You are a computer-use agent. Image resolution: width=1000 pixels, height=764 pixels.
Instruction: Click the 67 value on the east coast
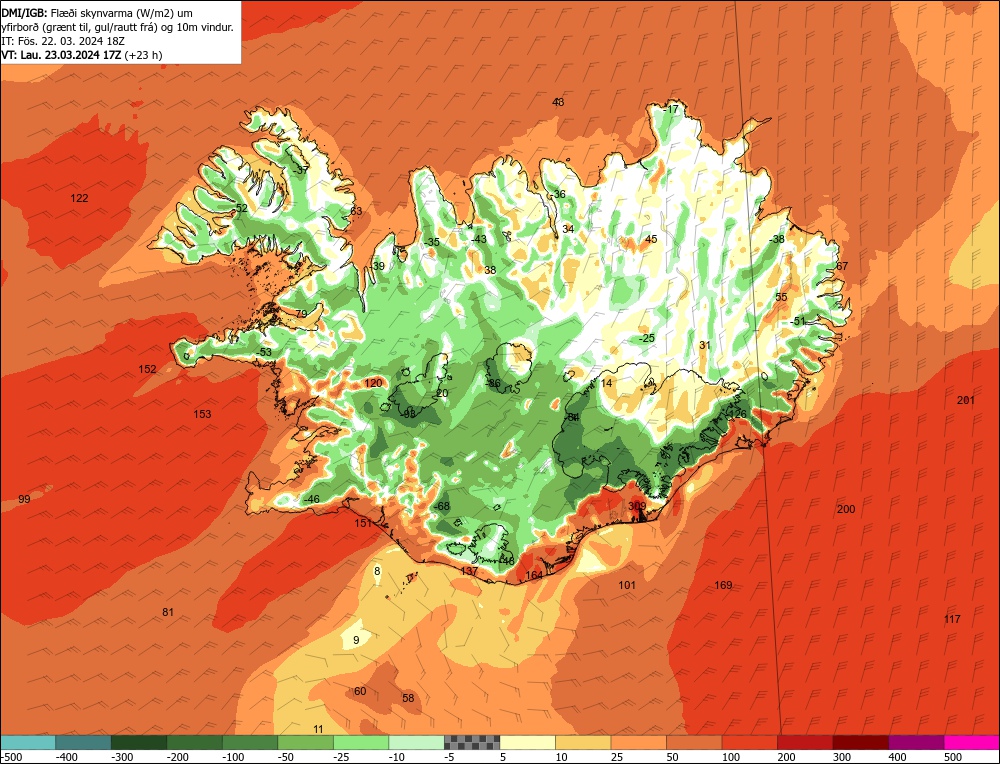click(842, 266)
